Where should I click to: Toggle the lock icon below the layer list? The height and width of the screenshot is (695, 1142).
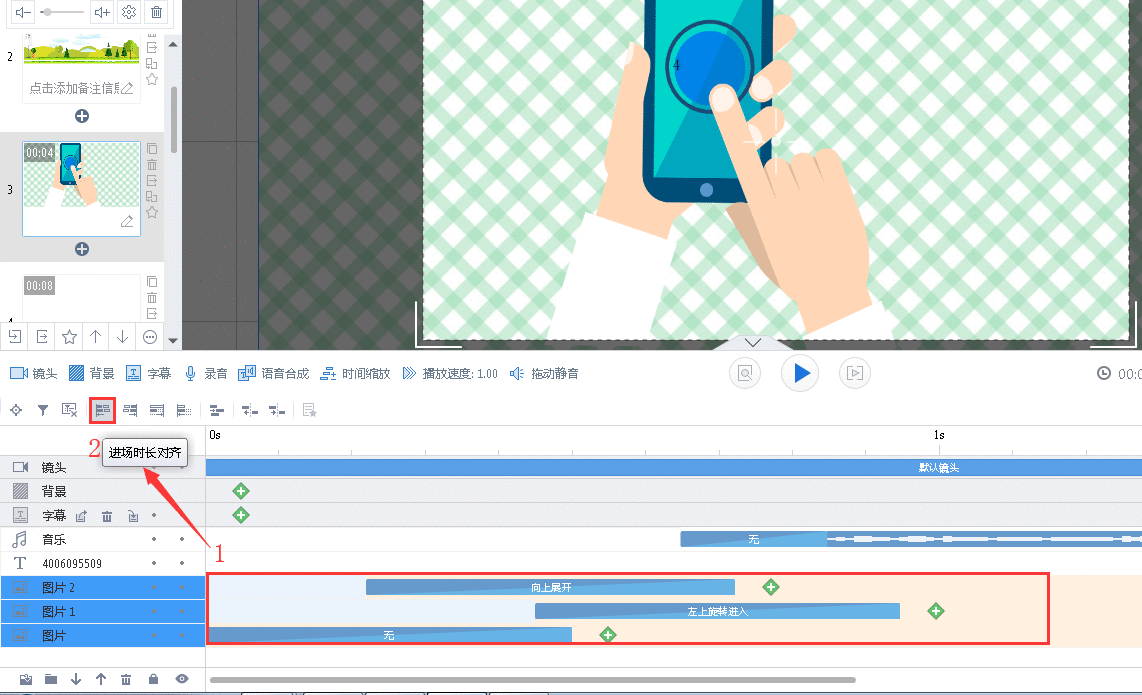click(x=153, y=679)
